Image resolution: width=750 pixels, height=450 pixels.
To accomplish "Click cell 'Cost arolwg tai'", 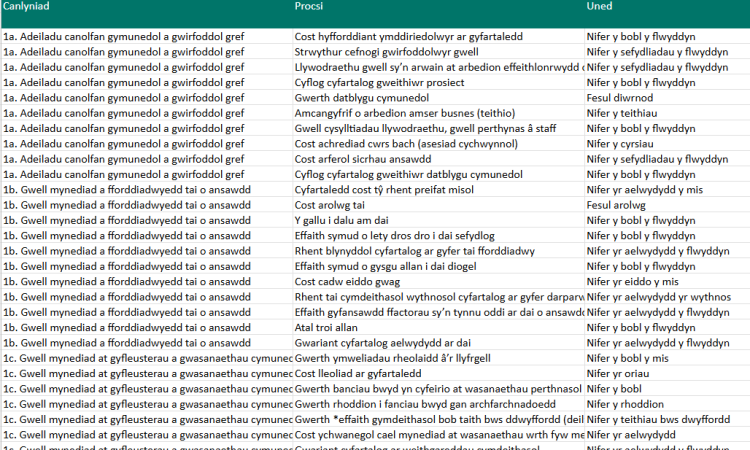I will click(439, 205).
